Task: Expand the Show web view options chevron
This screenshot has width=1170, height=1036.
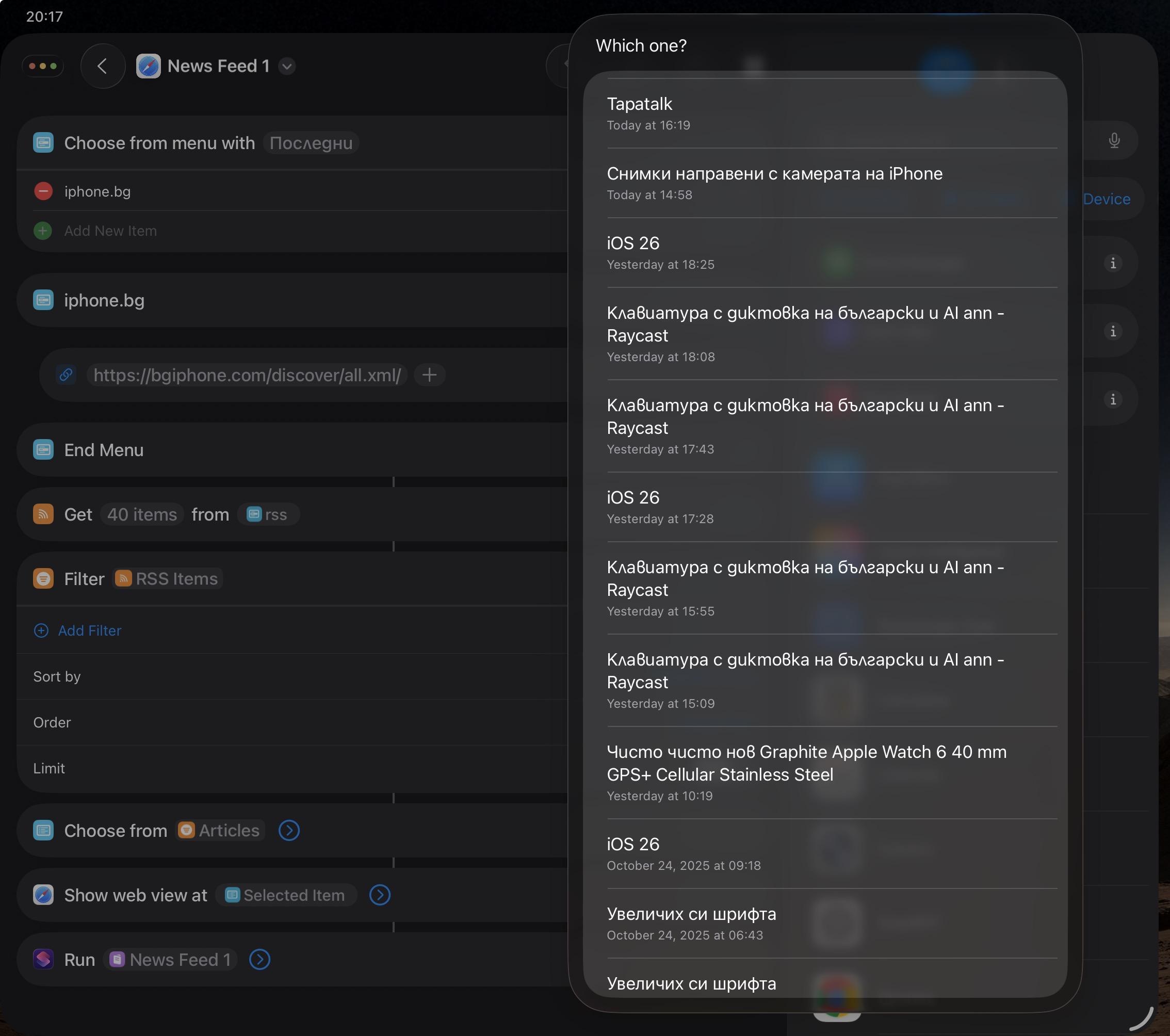Action: pyautogui.click(x=380, y=895)
